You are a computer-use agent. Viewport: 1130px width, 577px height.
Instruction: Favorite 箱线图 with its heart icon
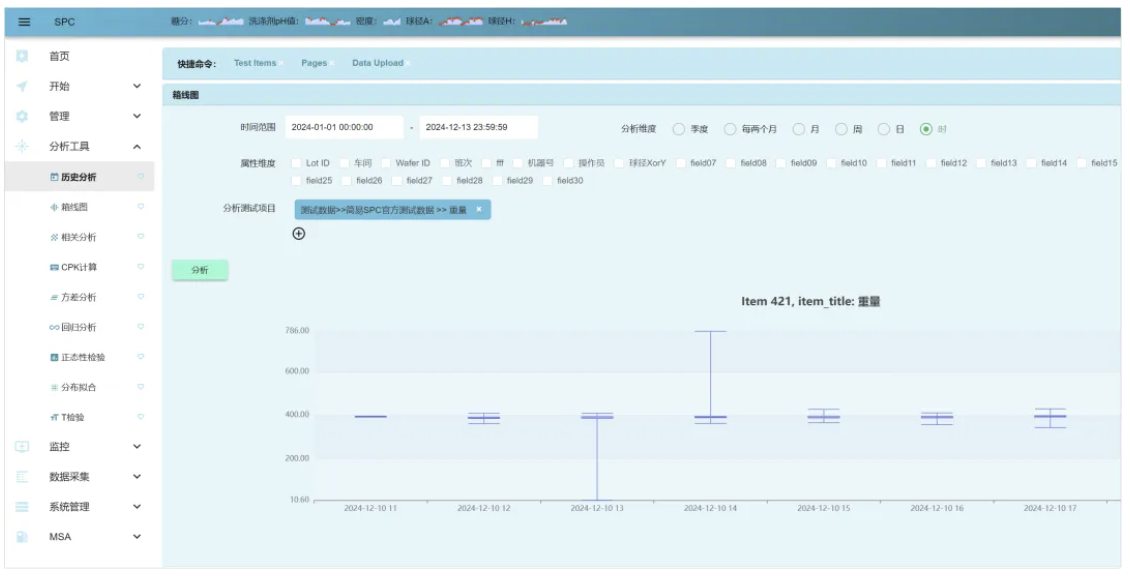(141, 207)
